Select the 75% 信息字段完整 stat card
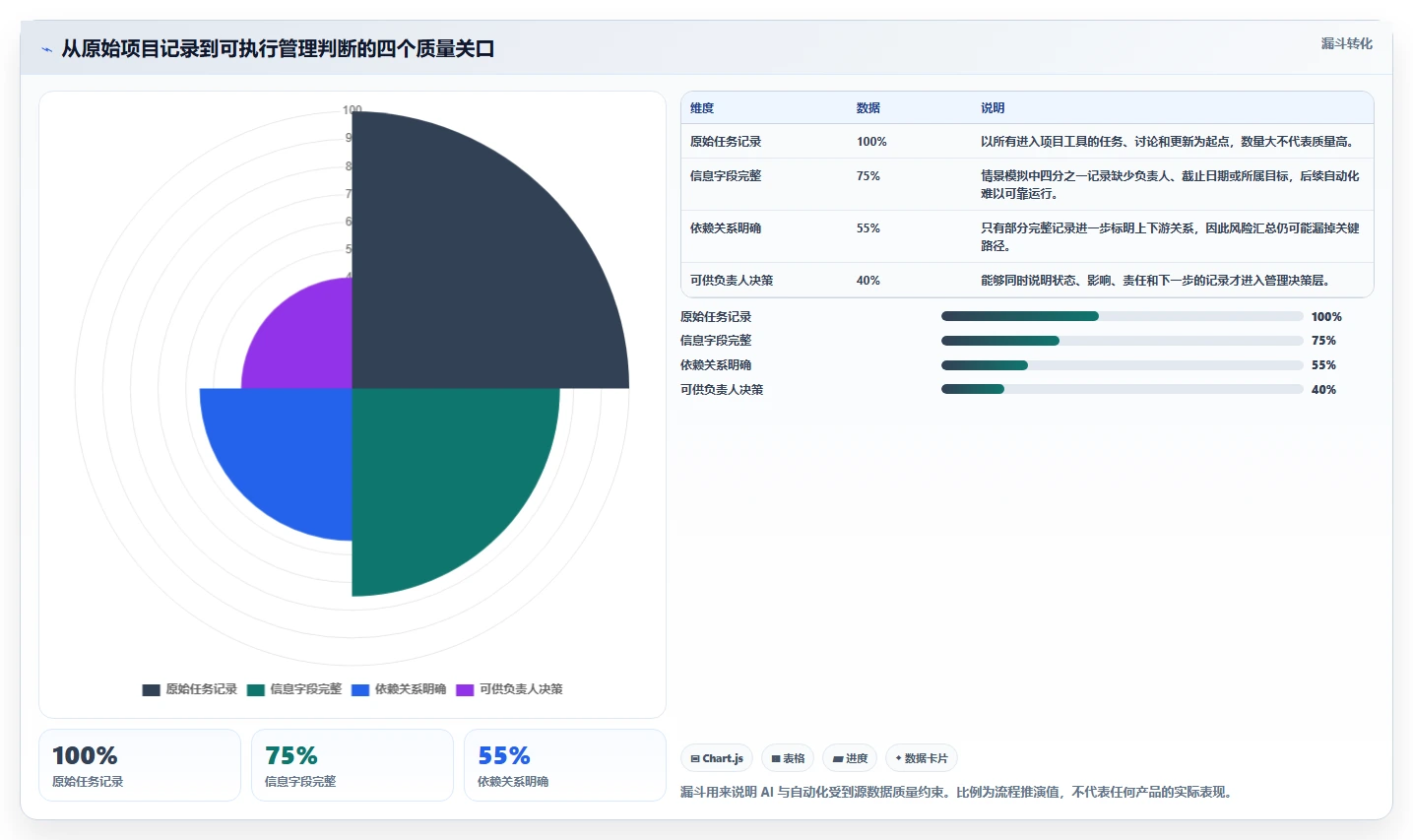 click(353, 765)
